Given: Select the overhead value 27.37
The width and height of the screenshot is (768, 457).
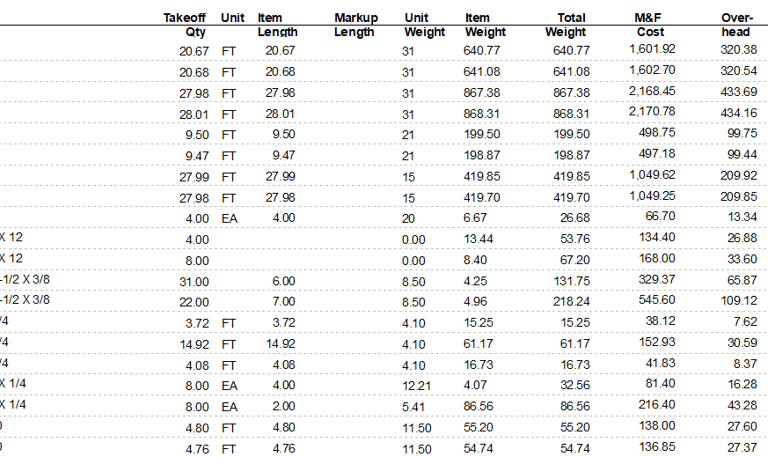Looking at the screenshot, I should (743, 448).
